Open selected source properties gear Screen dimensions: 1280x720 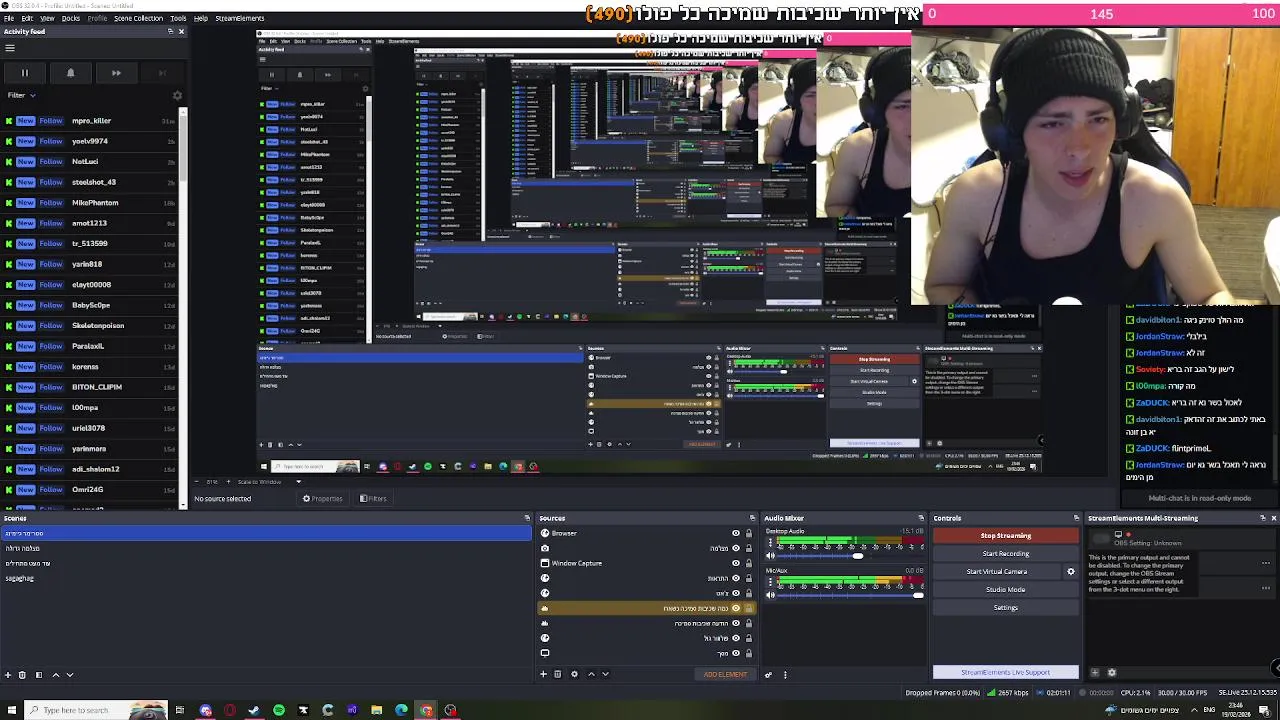(574, 674)
